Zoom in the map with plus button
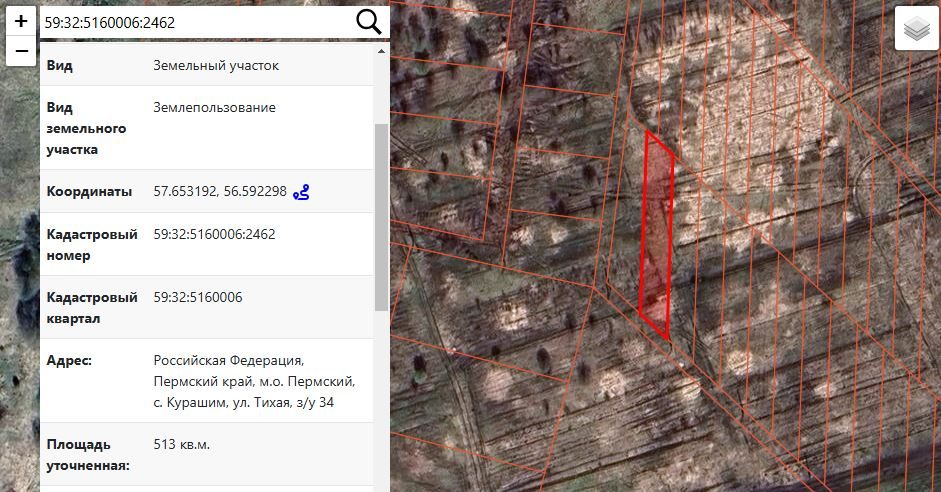The height and width of the screenshot is (492, 941). (x=21, y=22)
